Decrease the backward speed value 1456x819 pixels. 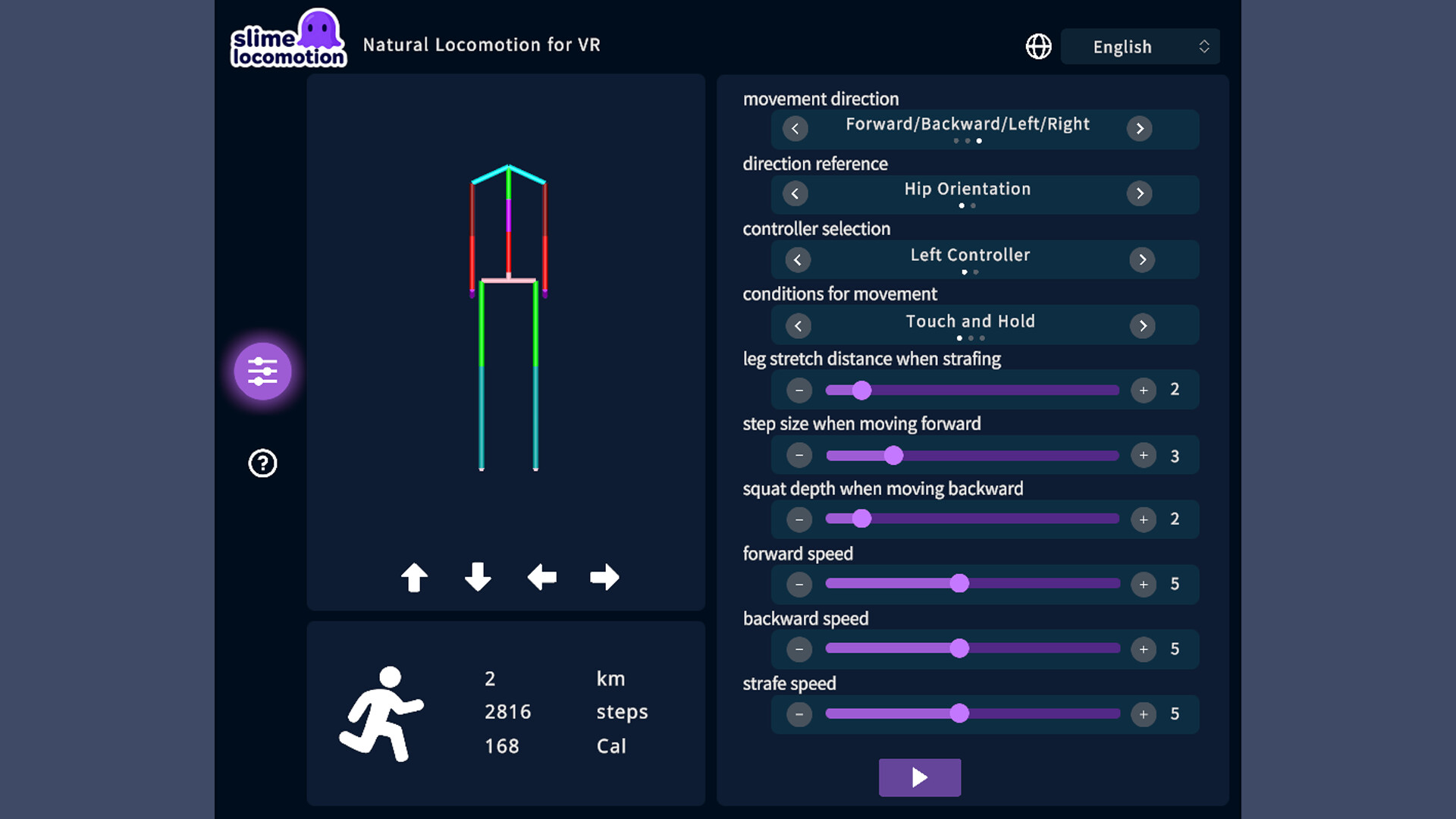[799, 649]
